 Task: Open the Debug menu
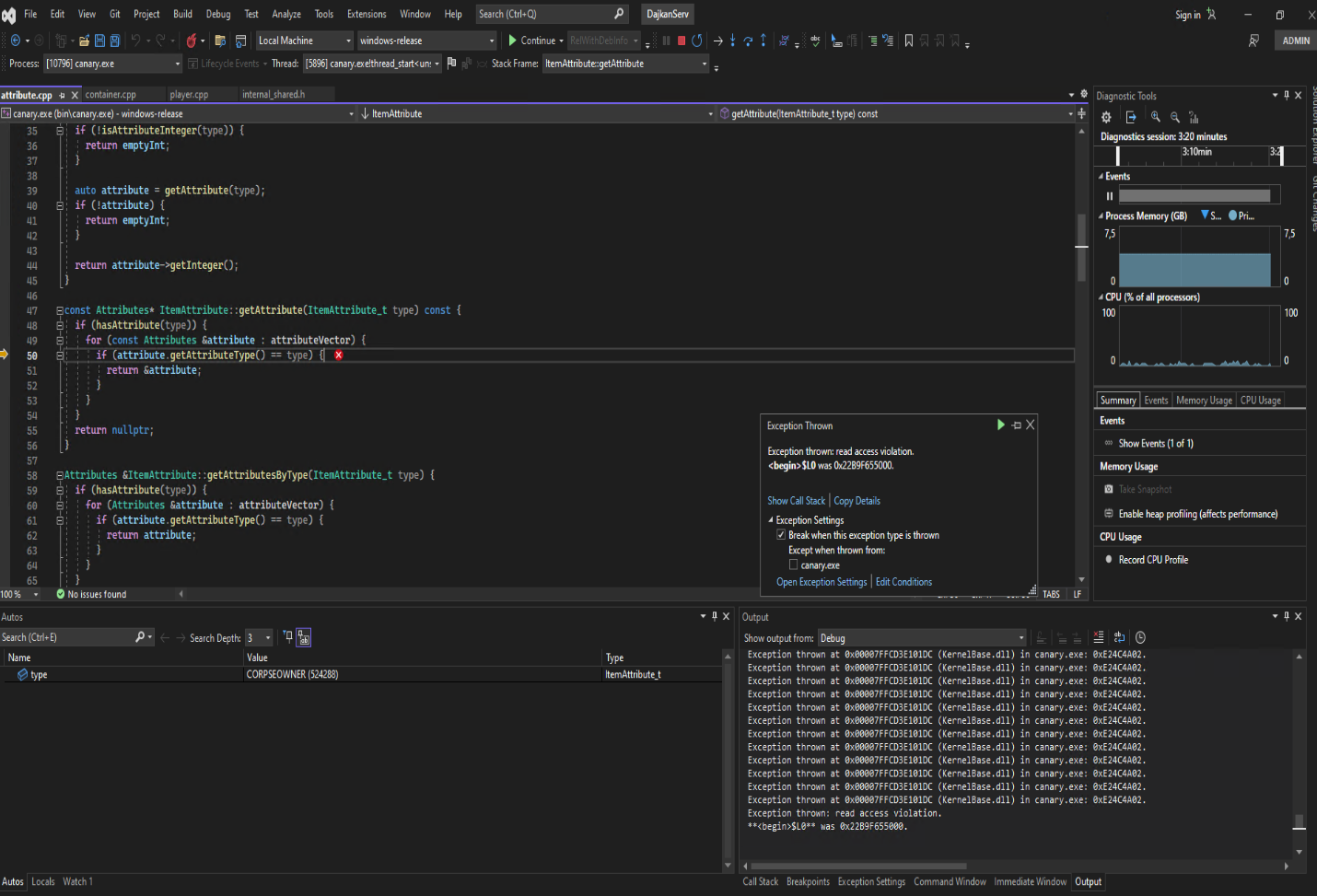pyautogui.click(x=218, y=14)
